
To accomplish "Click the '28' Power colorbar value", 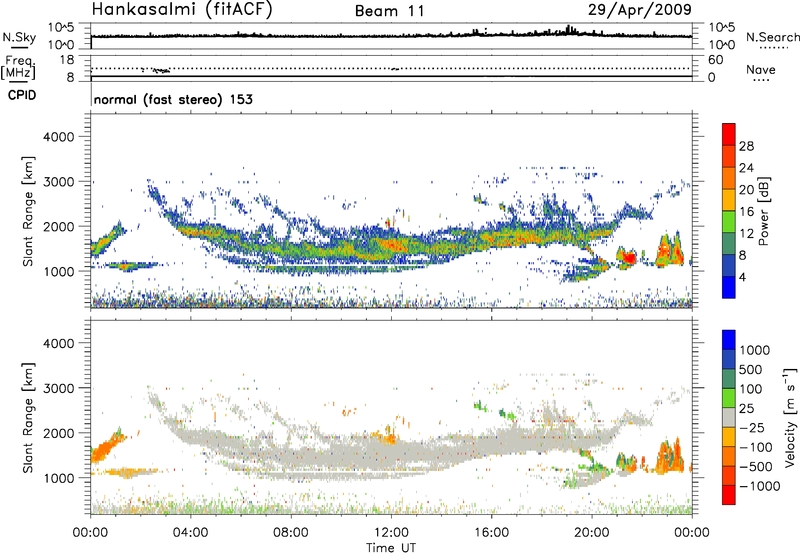I will pyautogui.click(x=746, y=146).
